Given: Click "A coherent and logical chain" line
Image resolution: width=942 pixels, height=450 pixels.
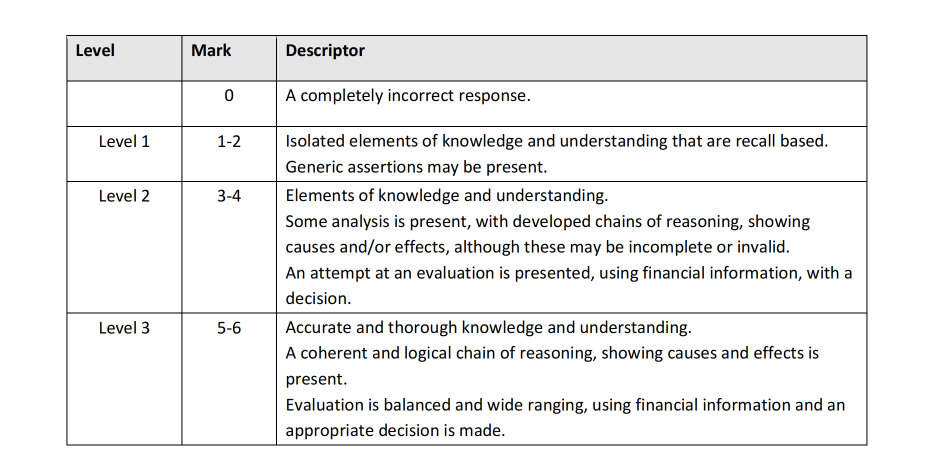Looking at the screenshot, I should point(552,353).
